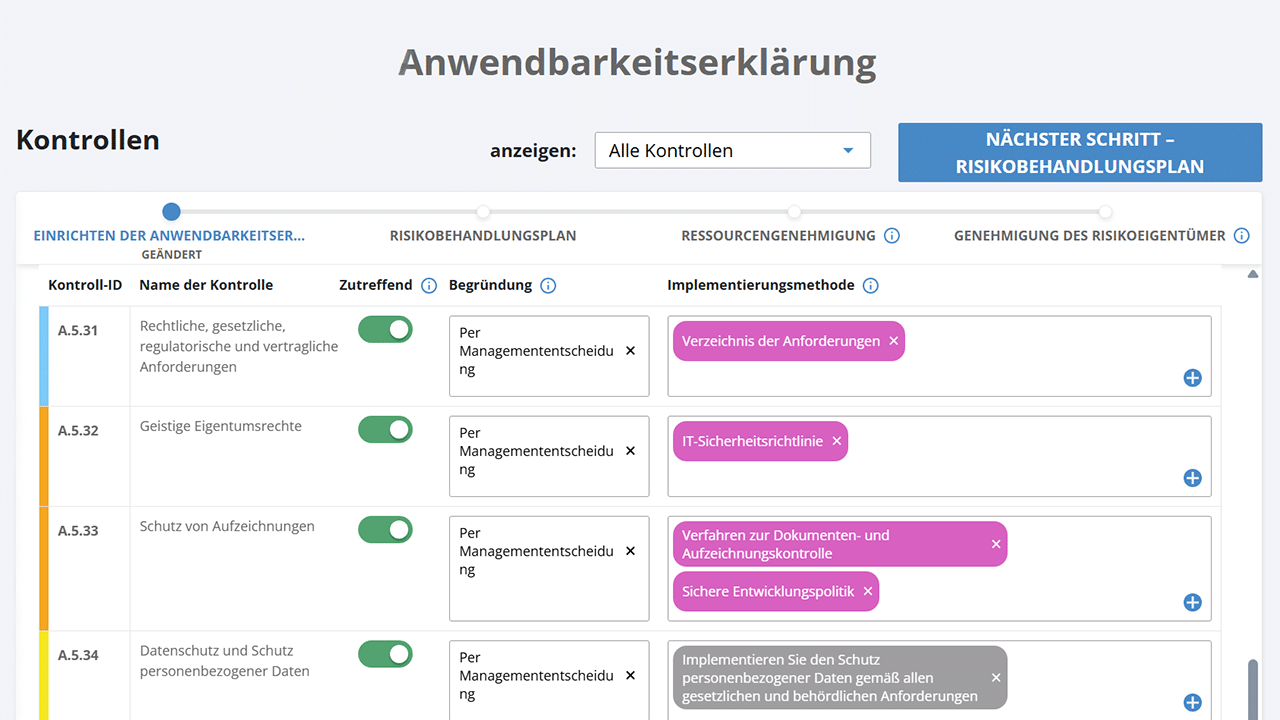Remove the Sichere Entwicklungspolitik tag

click(868, 591)
